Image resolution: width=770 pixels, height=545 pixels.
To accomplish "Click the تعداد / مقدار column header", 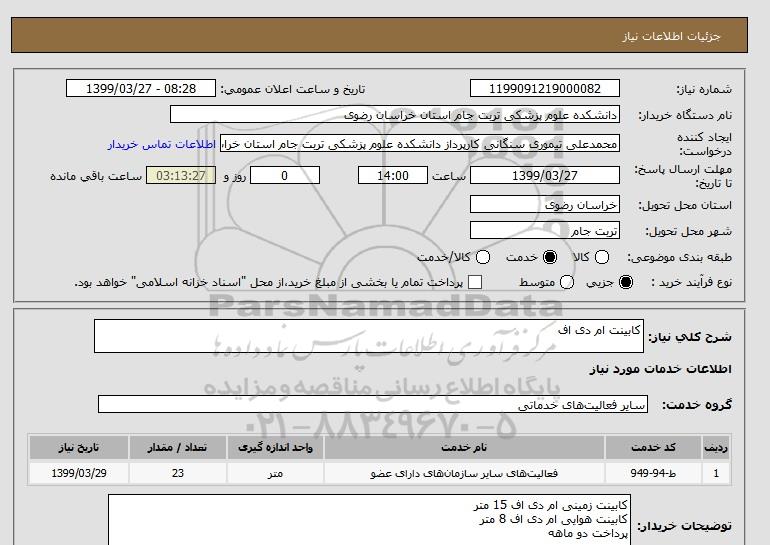I will [x=178, y=447].
